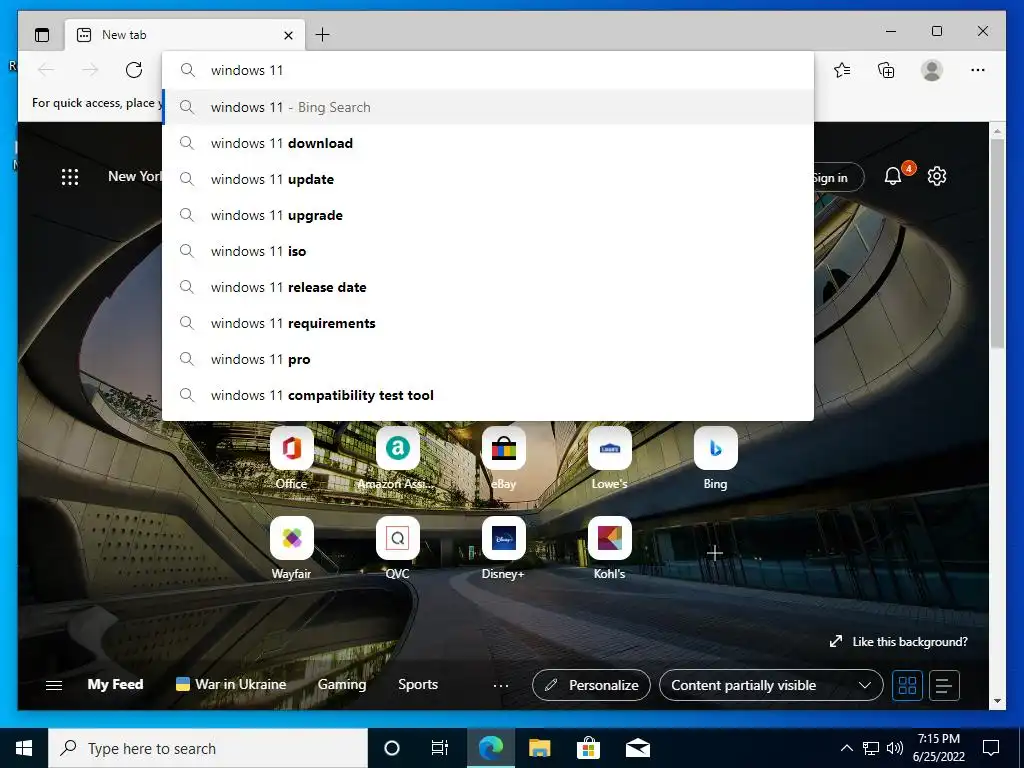Show hidden system tray icons
The height and width of the screenshot is (768, 1024).
[846, 748]
